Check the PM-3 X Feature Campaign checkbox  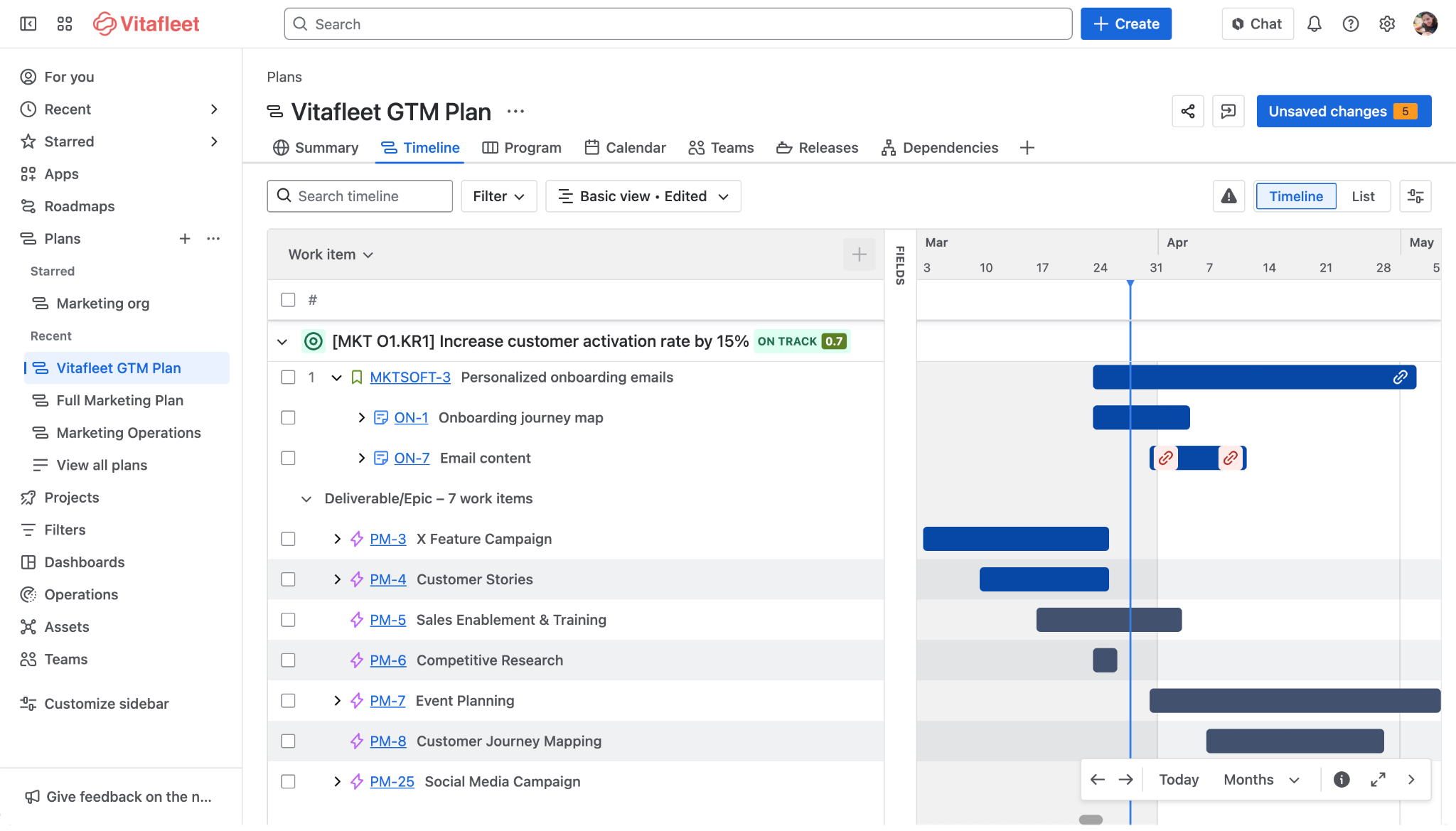click(x=288, y=540)
